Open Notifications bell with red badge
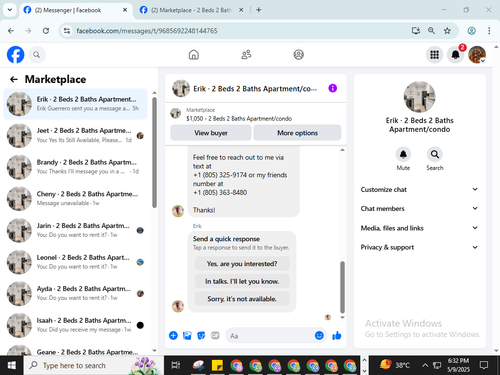Image resolution: width=500 pixels, height=375 pixels. (456, 55)
